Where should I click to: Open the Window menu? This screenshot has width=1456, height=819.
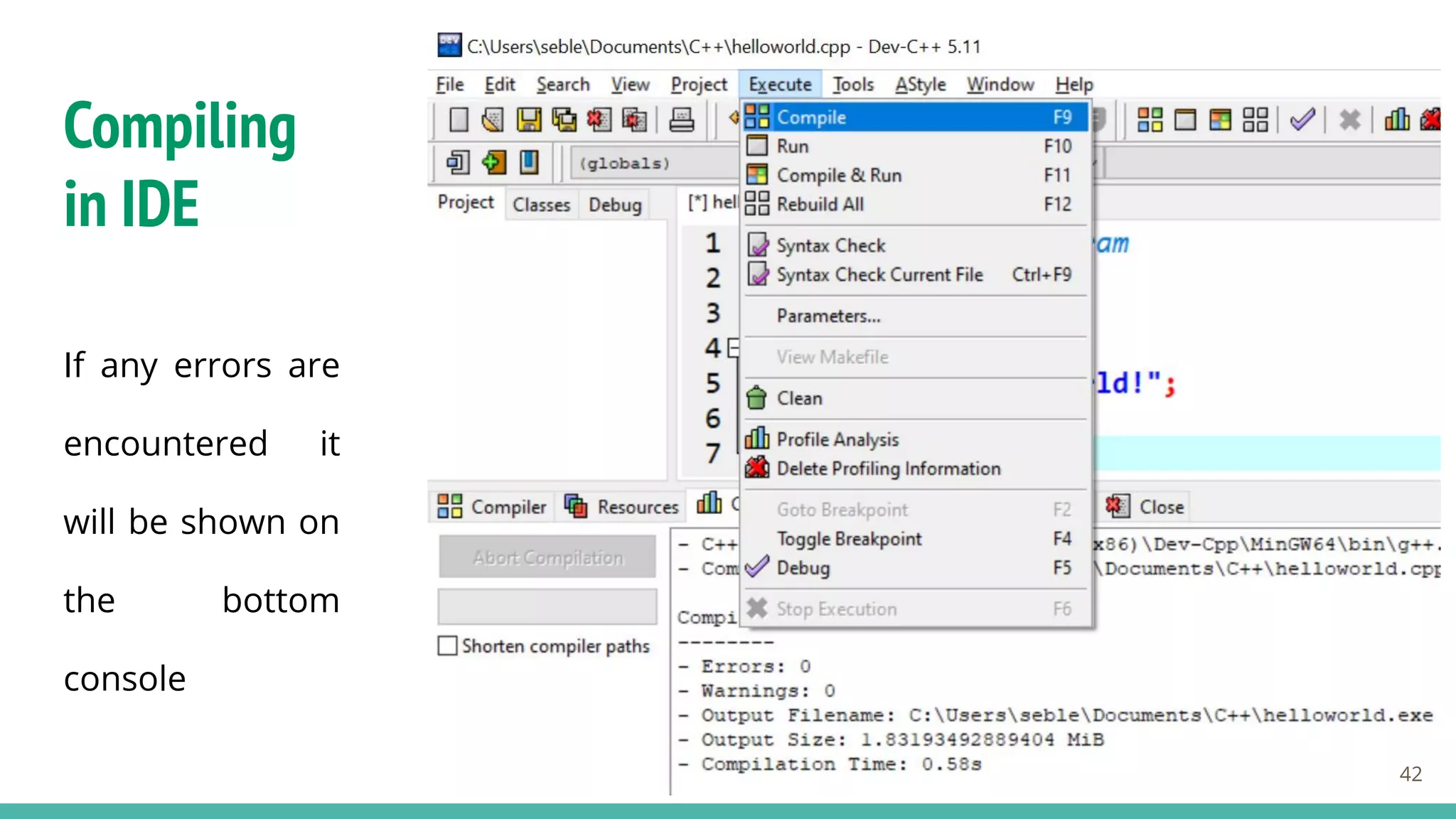point(1000,84)
